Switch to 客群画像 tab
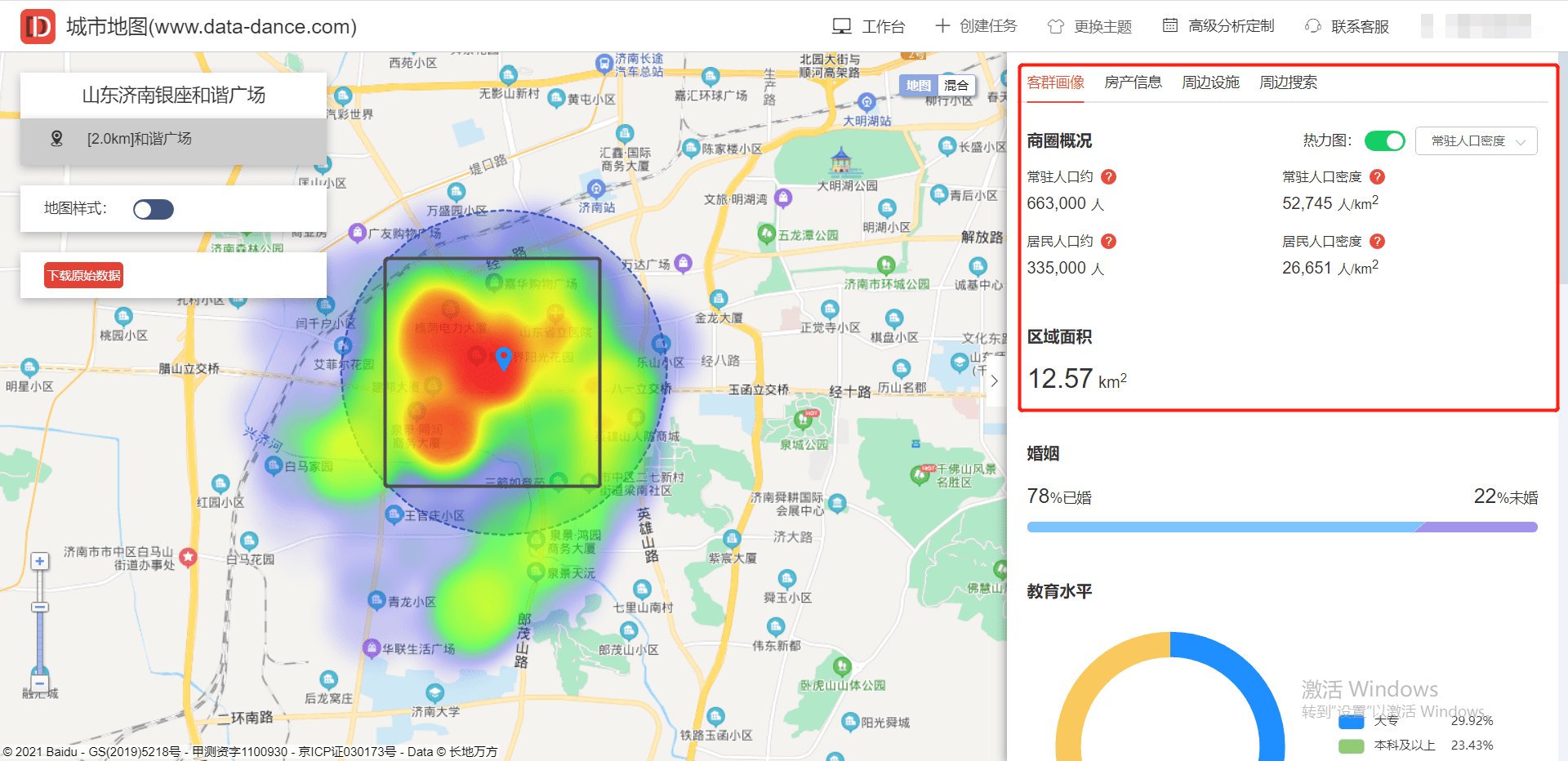Screen dimensions: 1568x761 click(x=1055, y=82)
